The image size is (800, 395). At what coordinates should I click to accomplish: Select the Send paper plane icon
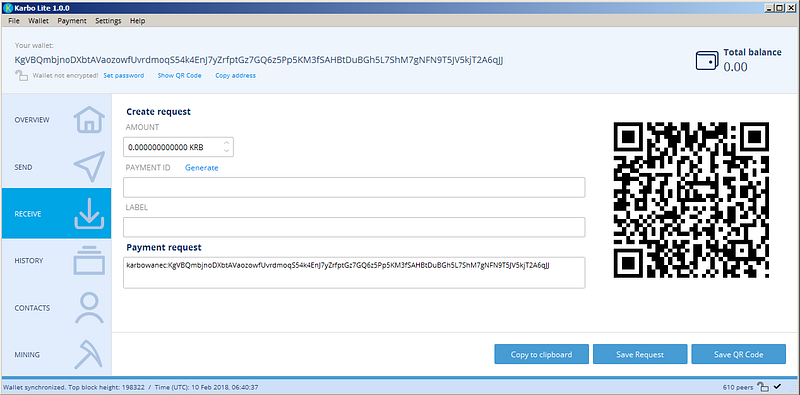pyautogui.click(x=89, y=166)
